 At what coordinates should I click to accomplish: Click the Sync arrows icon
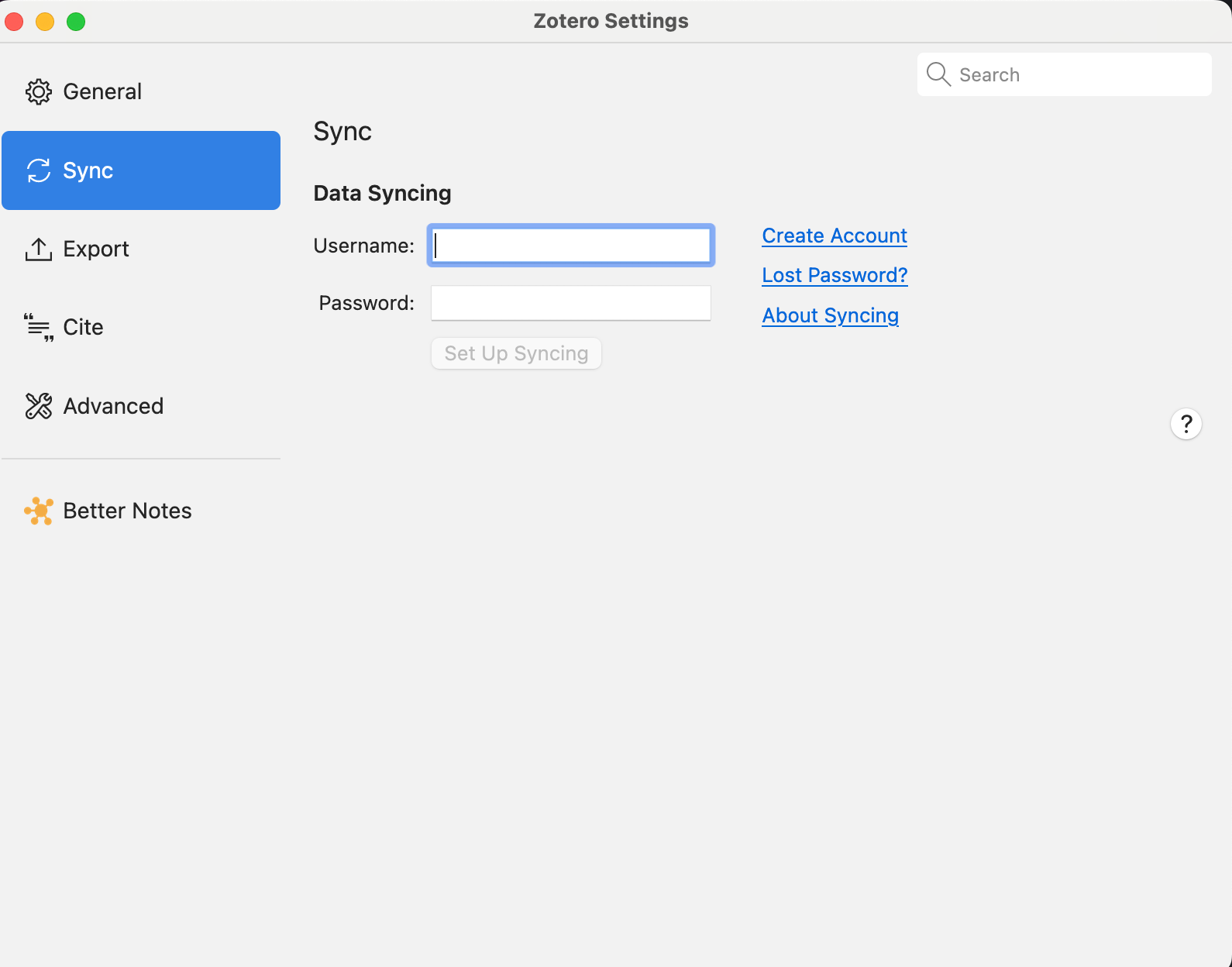pos(39,170)
